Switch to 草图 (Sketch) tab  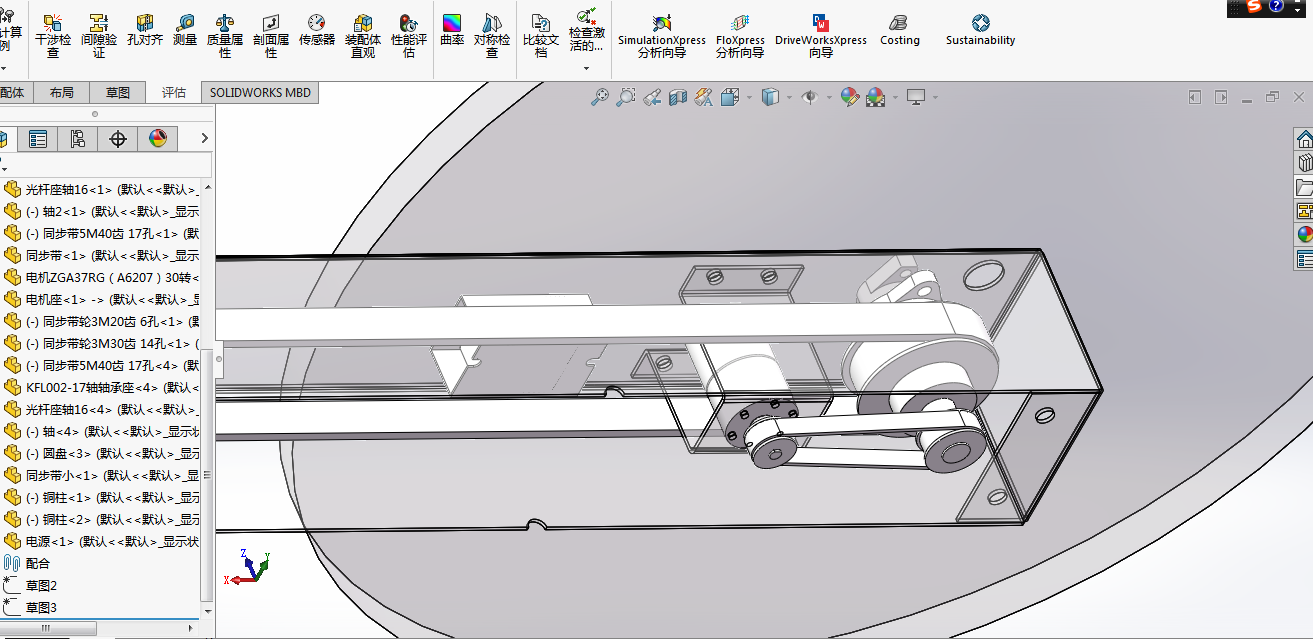point(117,92)
